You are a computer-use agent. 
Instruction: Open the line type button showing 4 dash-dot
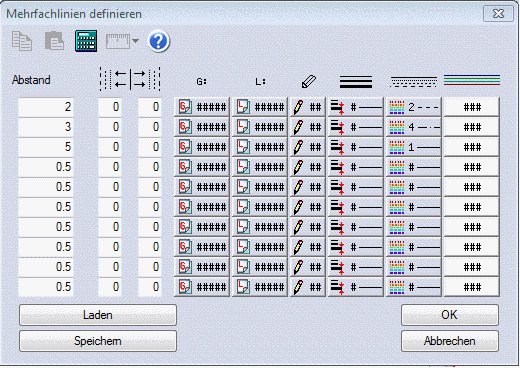click(x=414, y=127)
